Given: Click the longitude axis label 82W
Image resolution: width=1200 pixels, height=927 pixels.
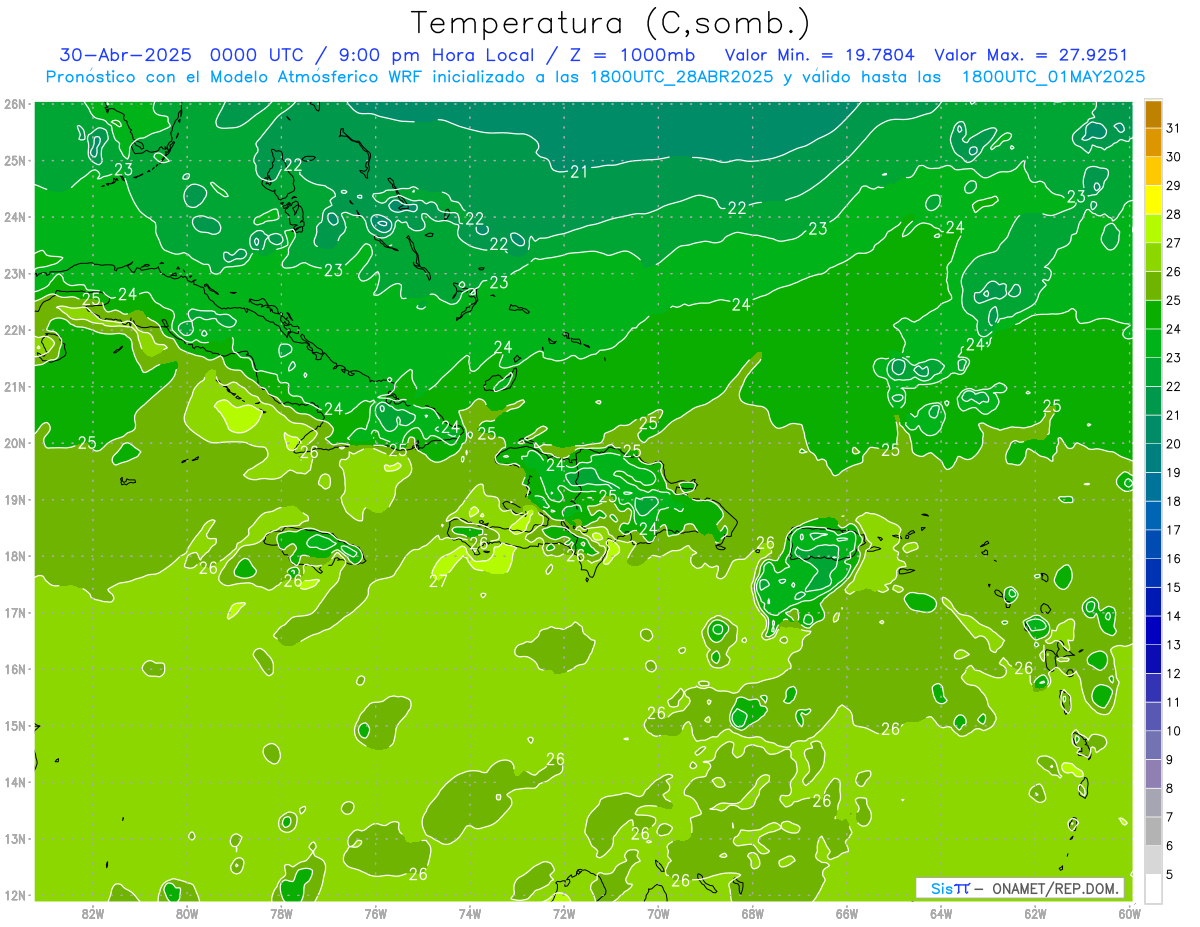Looking at the screenshot, I should point(93,913).
